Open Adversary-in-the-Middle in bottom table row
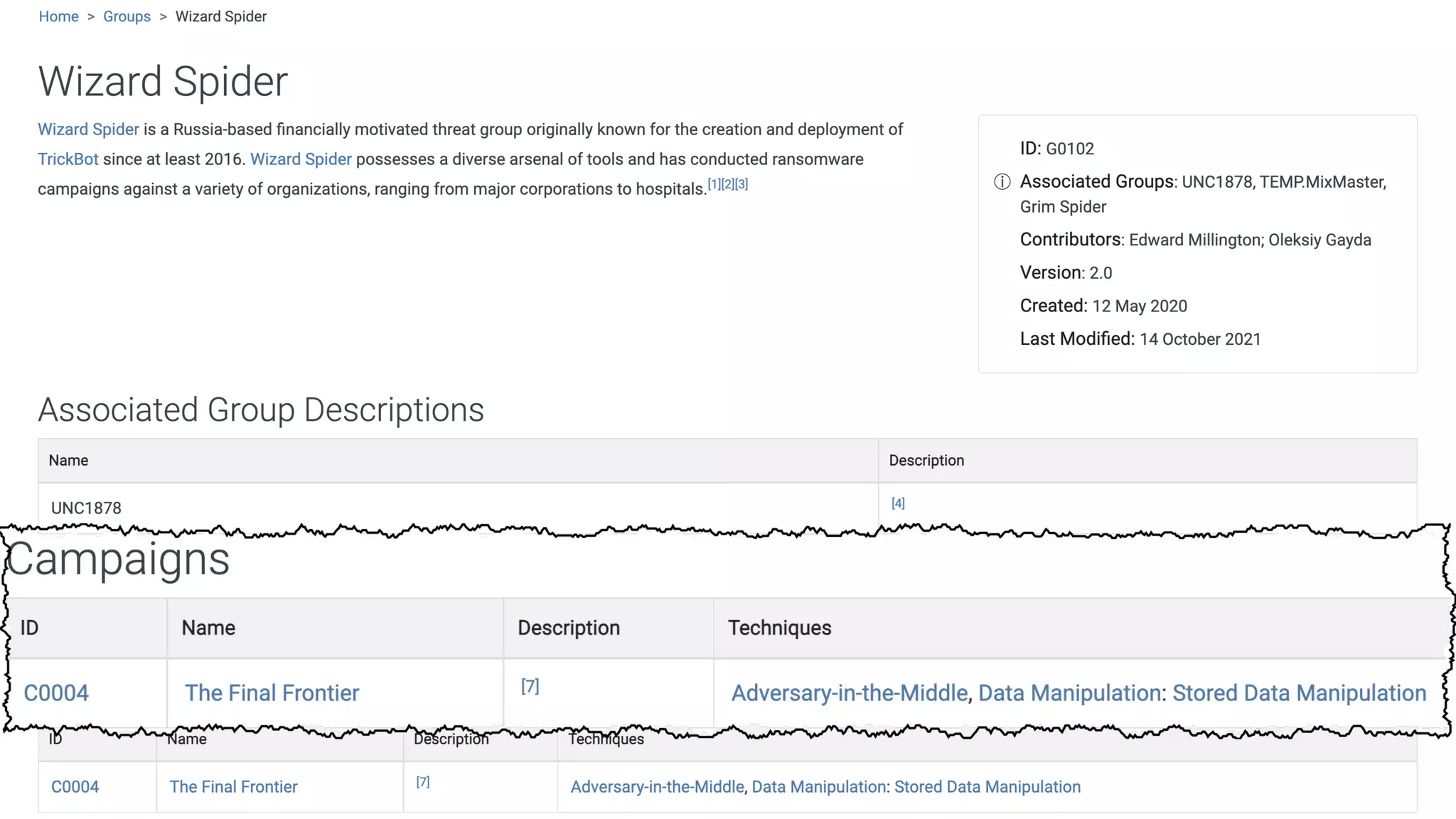Screen dimensions: 1456x819 pos(657,787)
